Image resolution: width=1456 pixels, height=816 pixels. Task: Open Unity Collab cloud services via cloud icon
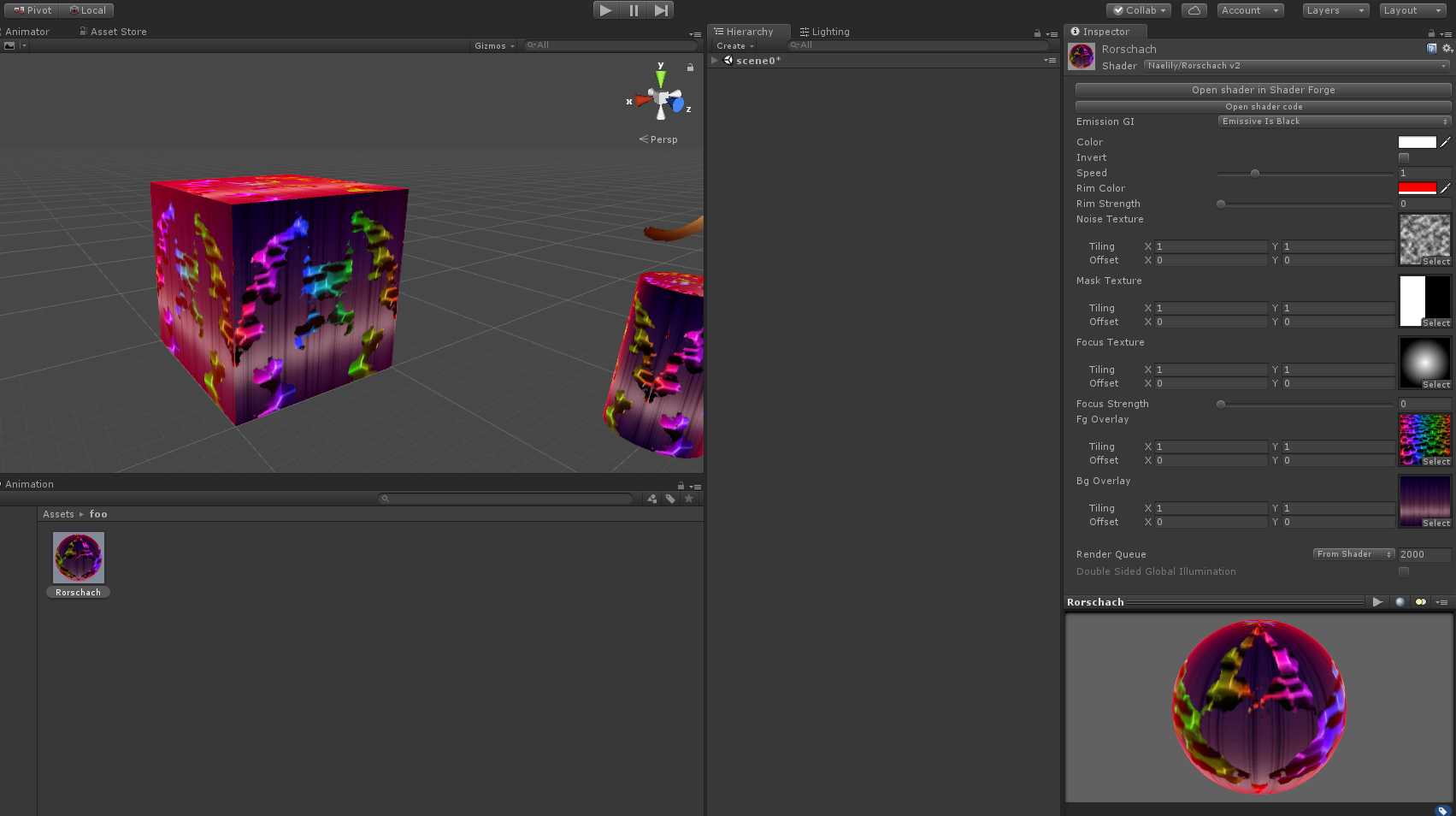(x=1194, y=9)
